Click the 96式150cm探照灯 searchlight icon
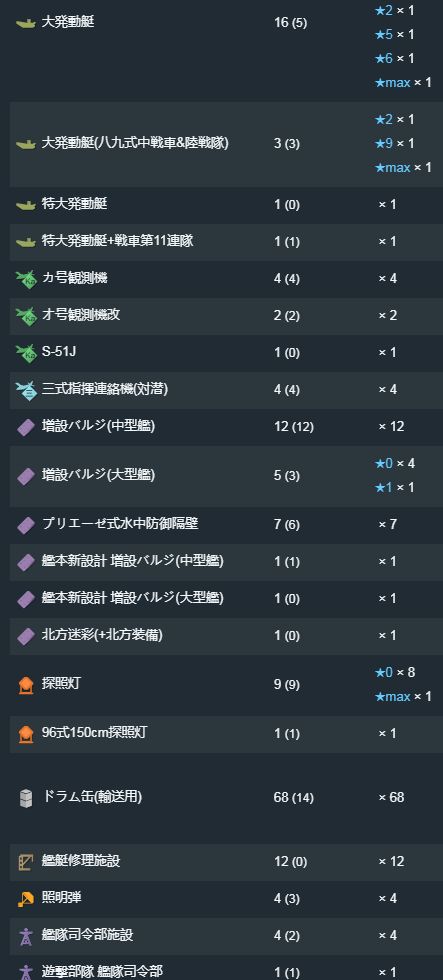Viewport: 443px width, 980px height. [x=26, y=734]
